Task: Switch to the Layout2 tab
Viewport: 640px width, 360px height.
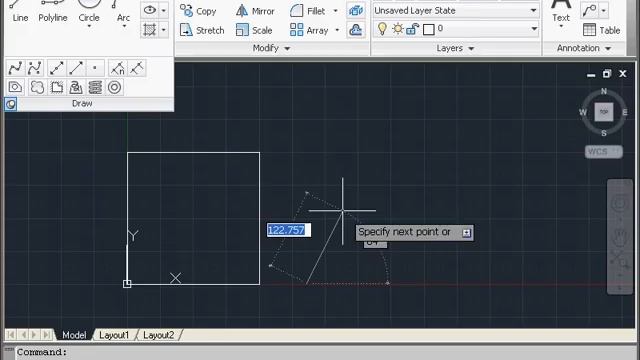Action: pyautogui.click(x=158, y=335)
